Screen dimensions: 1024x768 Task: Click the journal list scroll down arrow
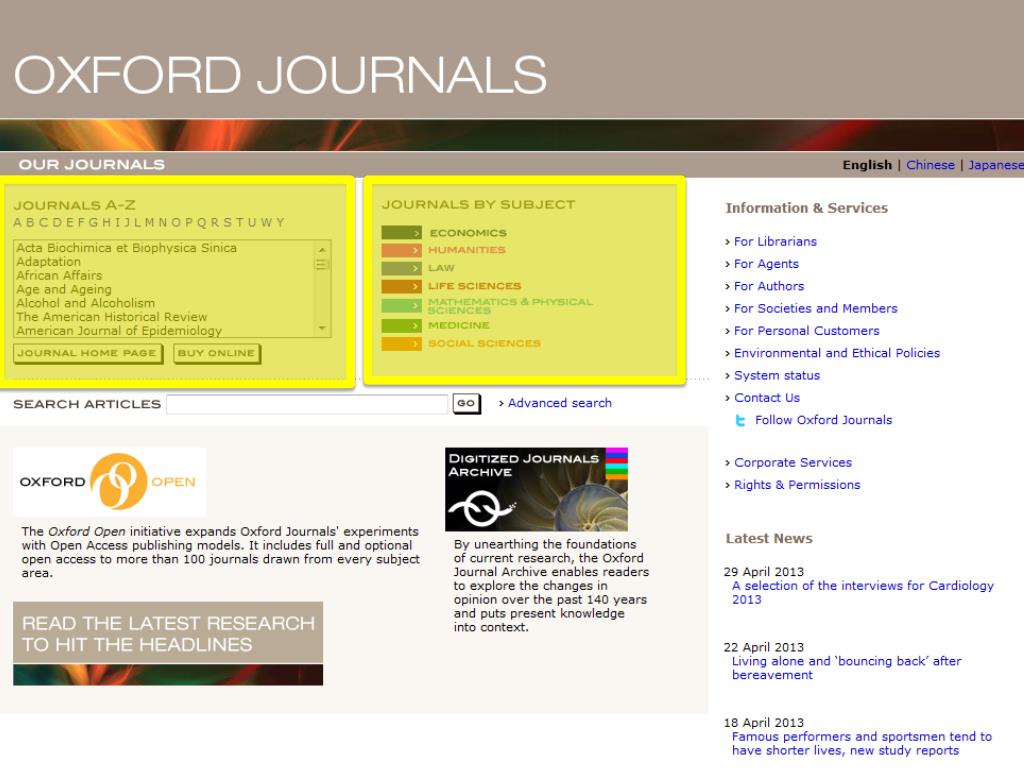pyautogui.click(x=322, y=328)
